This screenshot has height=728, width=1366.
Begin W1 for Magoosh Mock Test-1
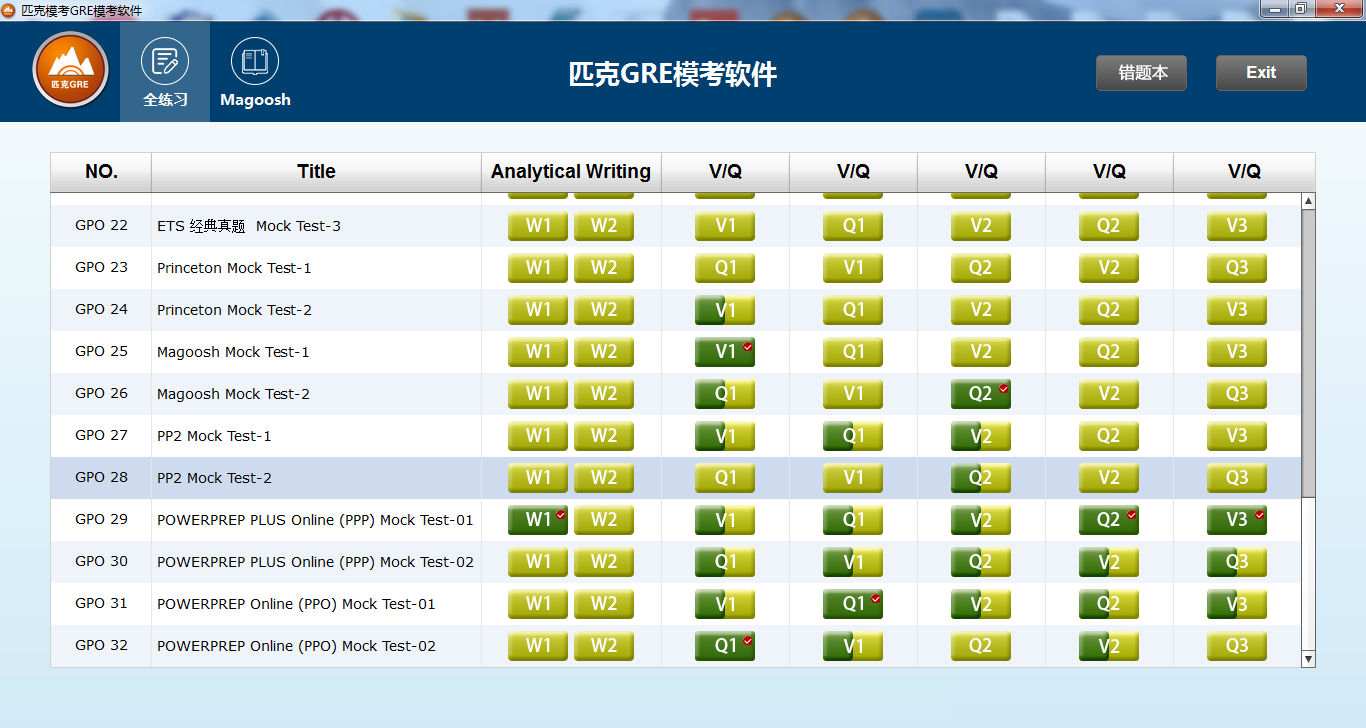click(538, 352)
